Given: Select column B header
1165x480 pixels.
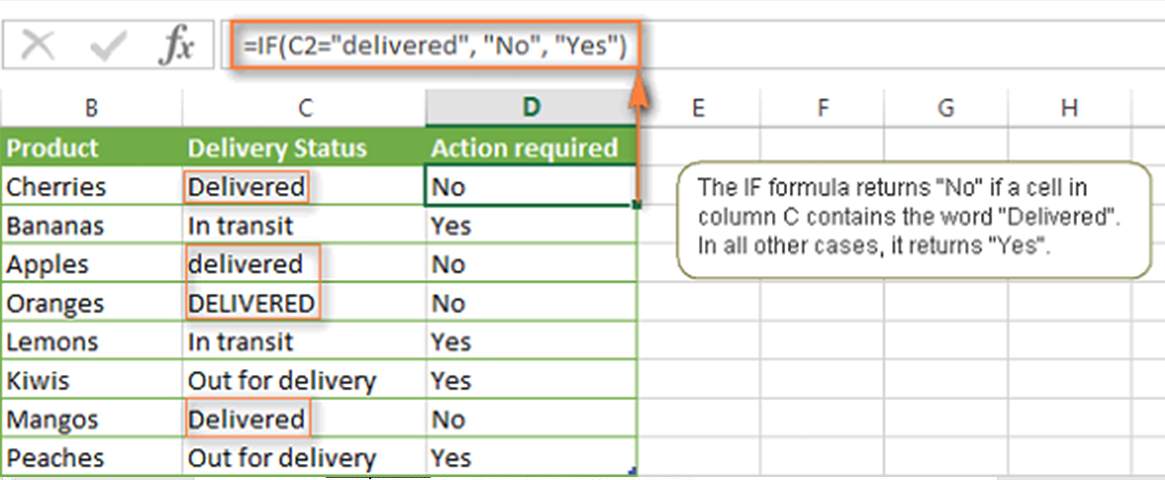Looking at the screenshot, I should click(x=91, y=108).
